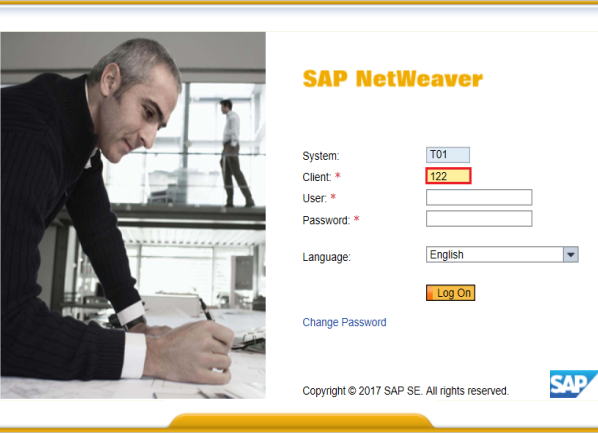Open the Language dropdown arrow
The width and height of the screenshot is (598, 433).
click(571, 254)
